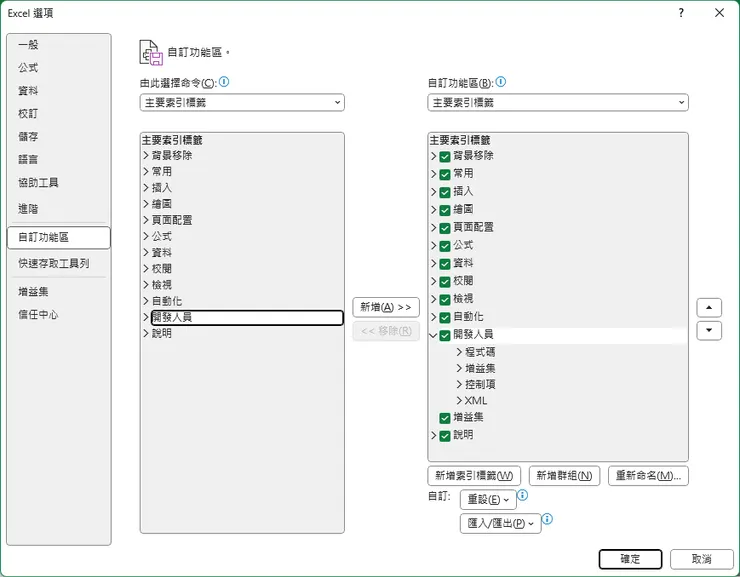Click the info icon next to 重設
Viewport: 740px width, 577px height.
pyautogui.click(x=522, y=495)
